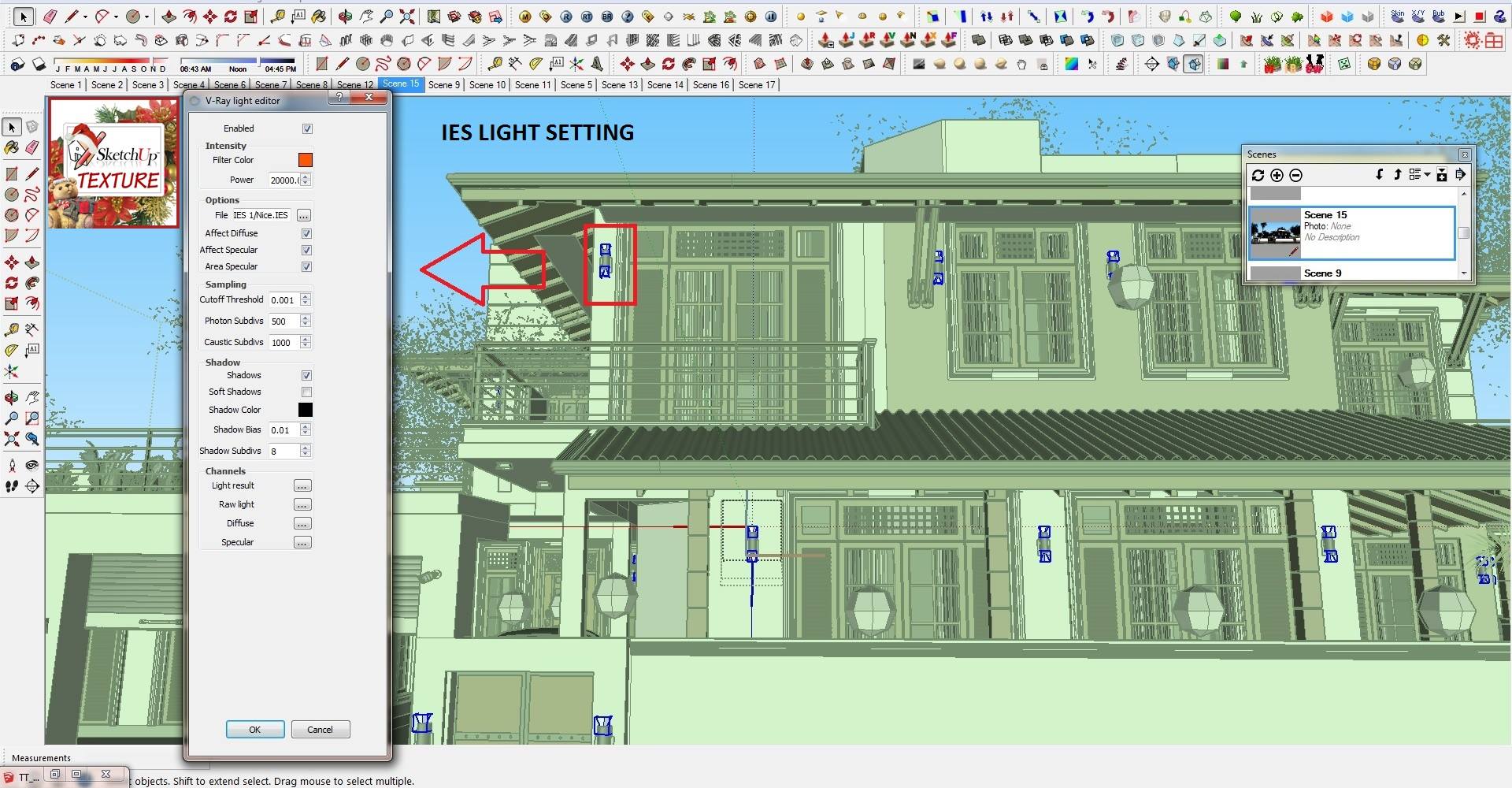Select the Orbit tool in left toolbar
1512x788 pixels.
(x=12, y=397)
